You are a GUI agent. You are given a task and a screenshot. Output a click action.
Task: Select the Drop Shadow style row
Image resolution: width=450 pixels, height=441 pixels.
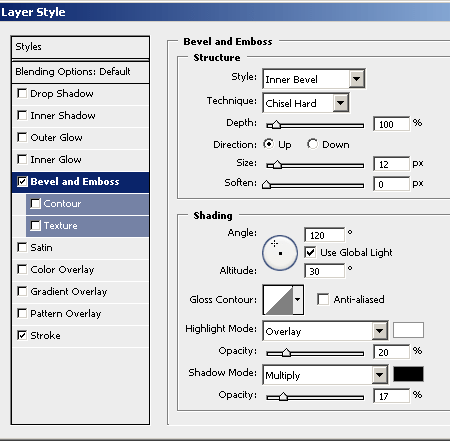(x=80, y=94)
